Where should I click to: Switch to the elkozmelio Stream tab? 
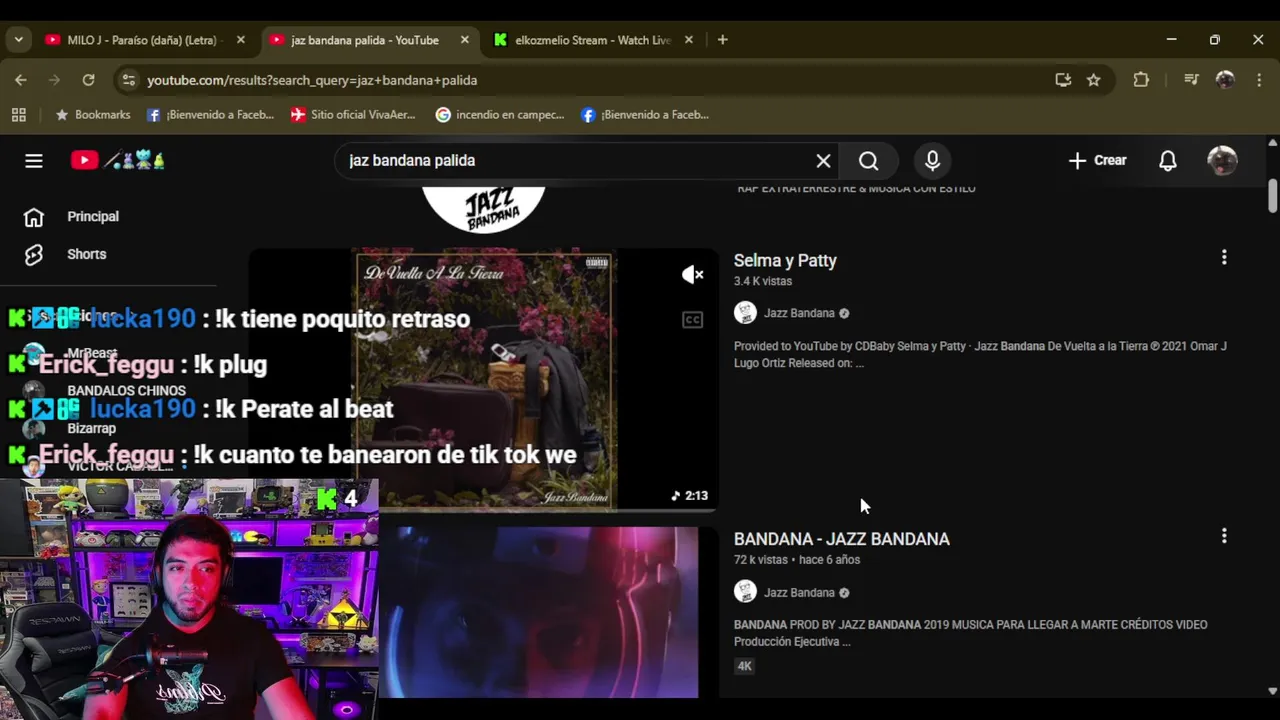coord(592,40)
